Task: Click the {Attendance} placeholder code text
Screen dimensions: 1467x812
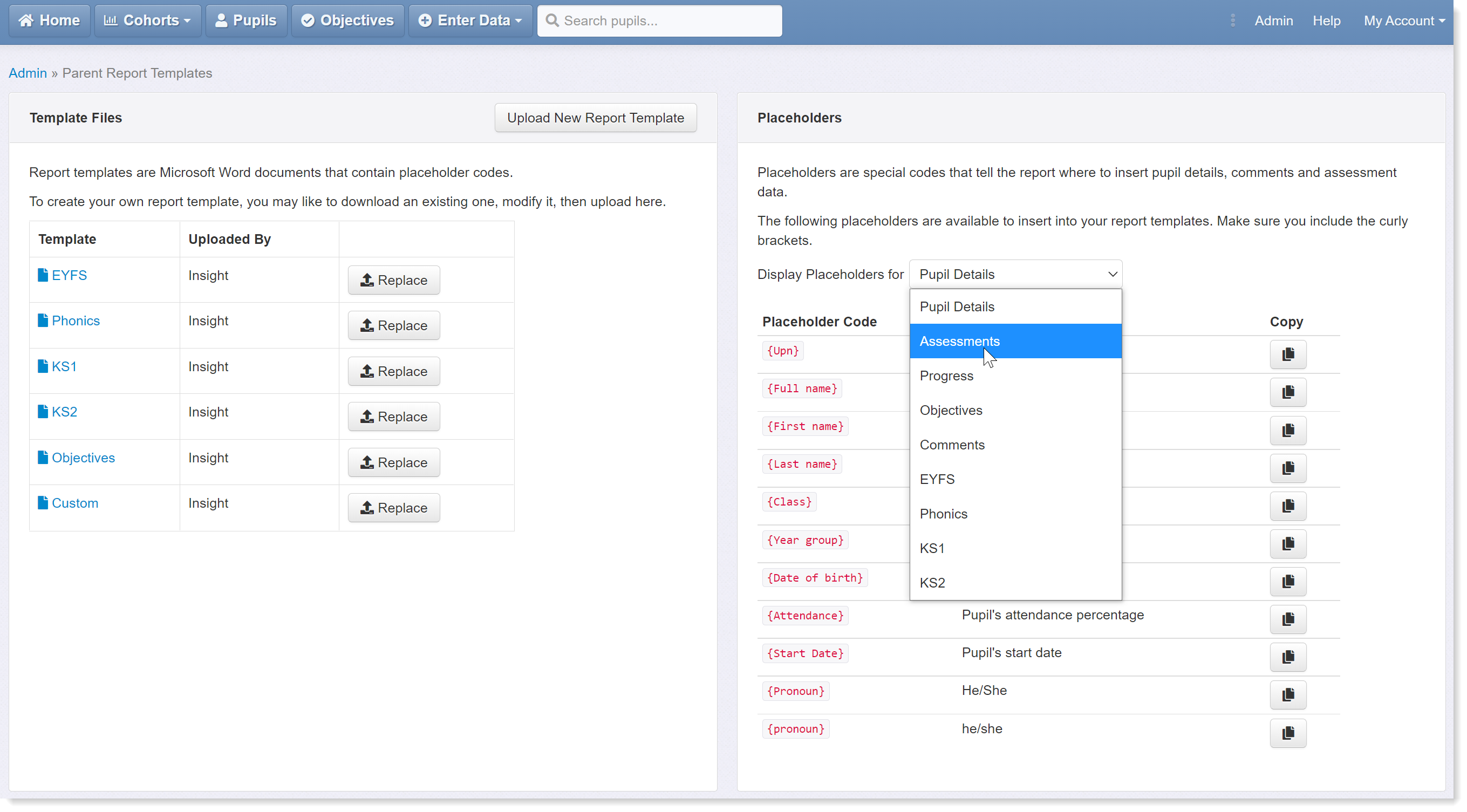Action: (804, 616)
